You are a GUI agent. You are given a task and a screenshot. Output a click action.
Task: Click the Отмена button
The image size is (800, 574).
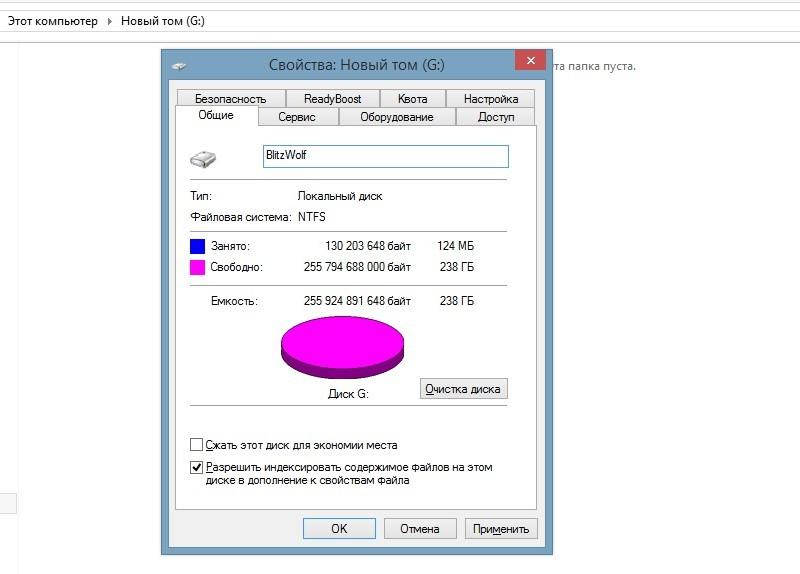point(420,529)
